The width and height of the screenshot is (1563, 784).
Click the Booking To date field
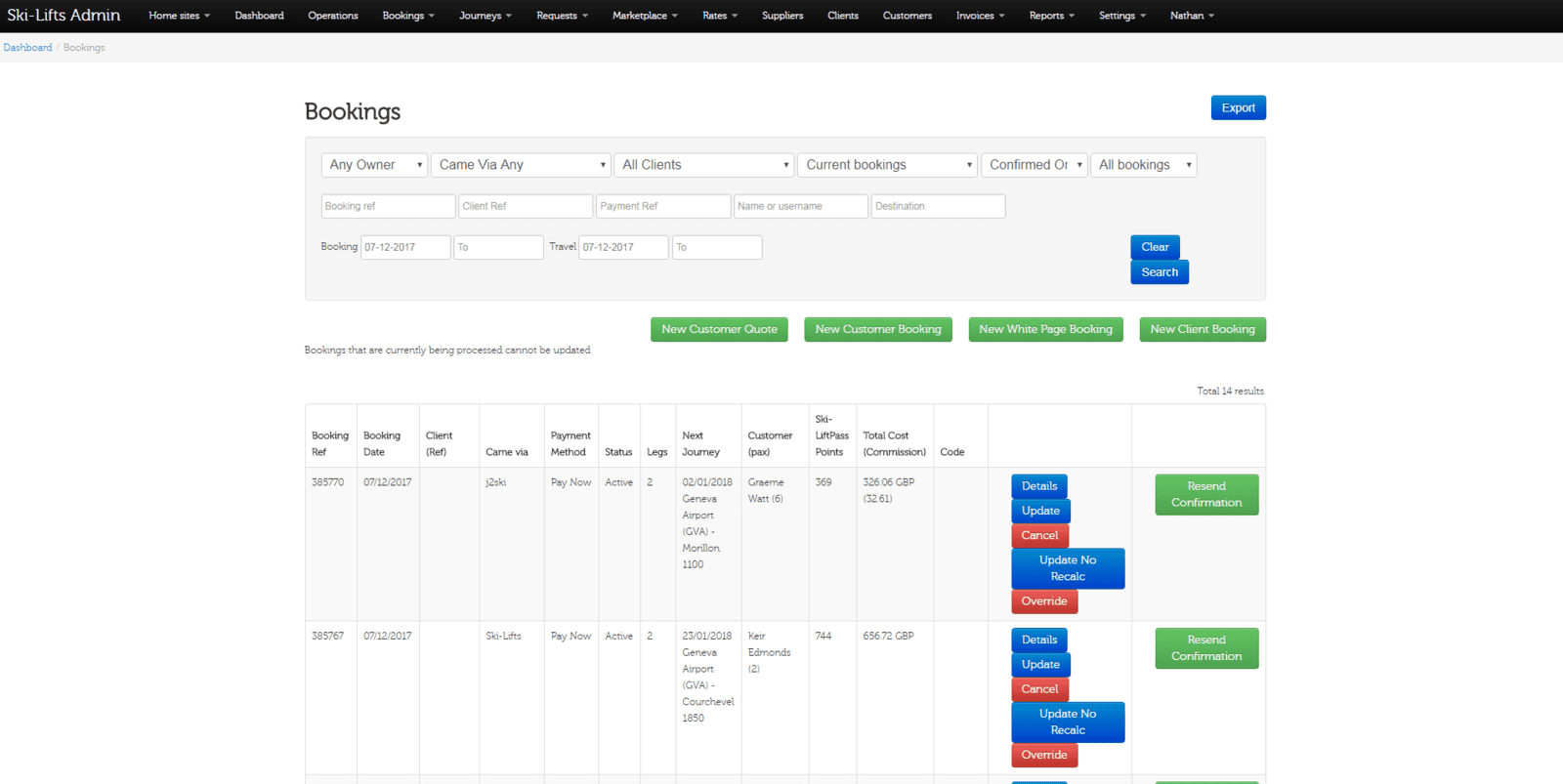point(498,247)
